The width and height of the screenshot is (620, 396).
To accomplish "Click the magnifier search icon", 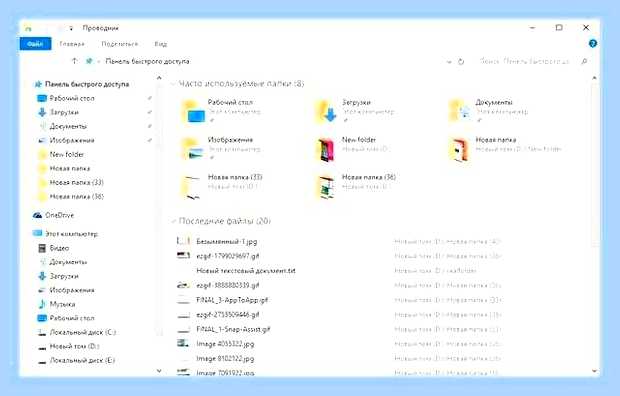I will pos(584,61).
